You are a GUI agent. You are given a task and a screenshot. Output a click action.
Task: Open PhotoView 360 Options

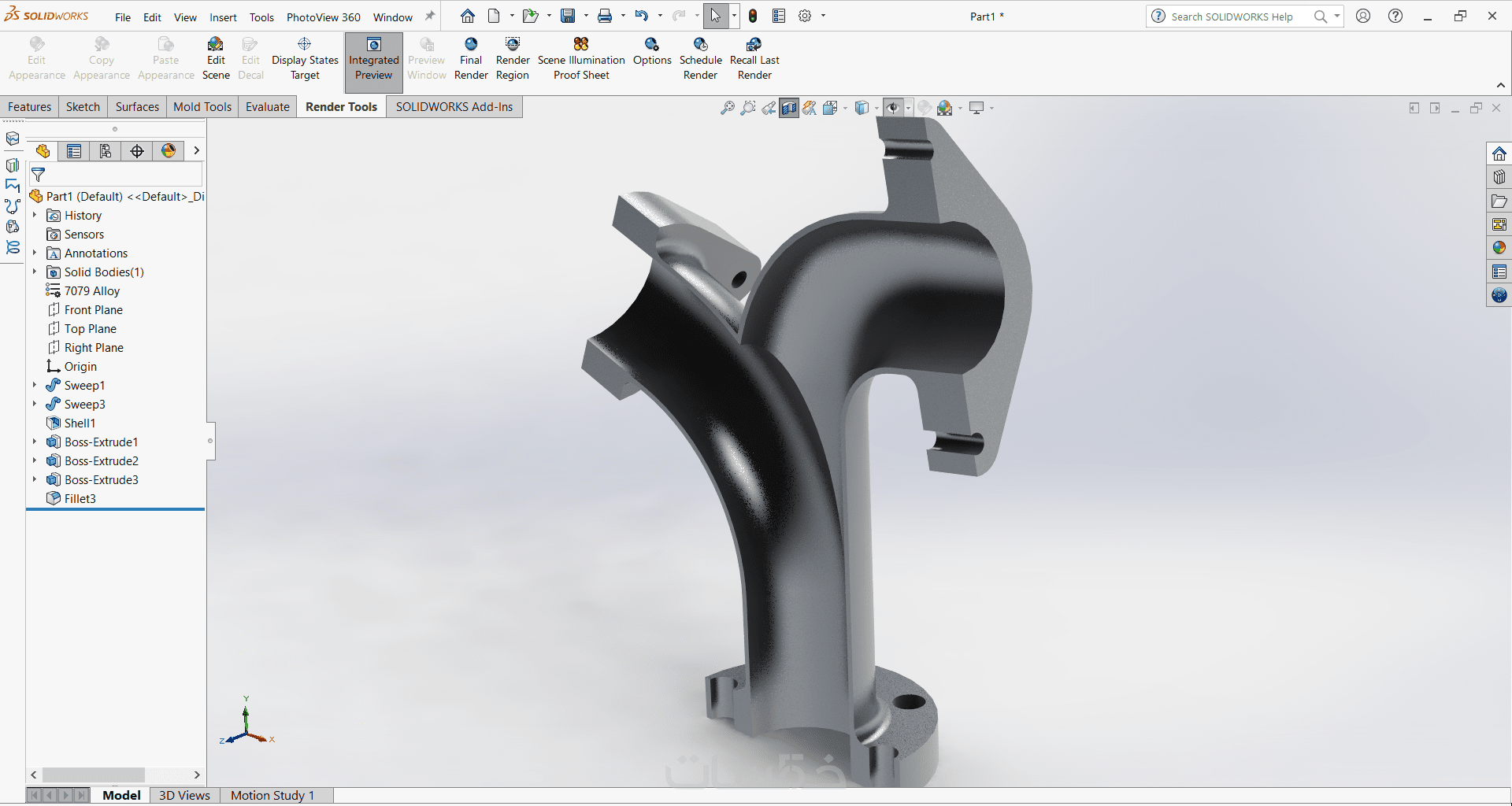(x=652, y=52)
